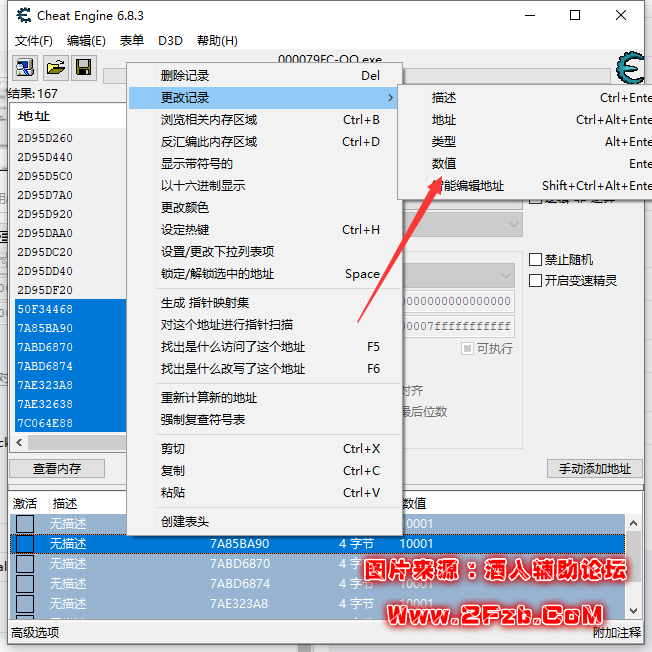
Task: Pick 地址 in the submenu
Action: 526,120
